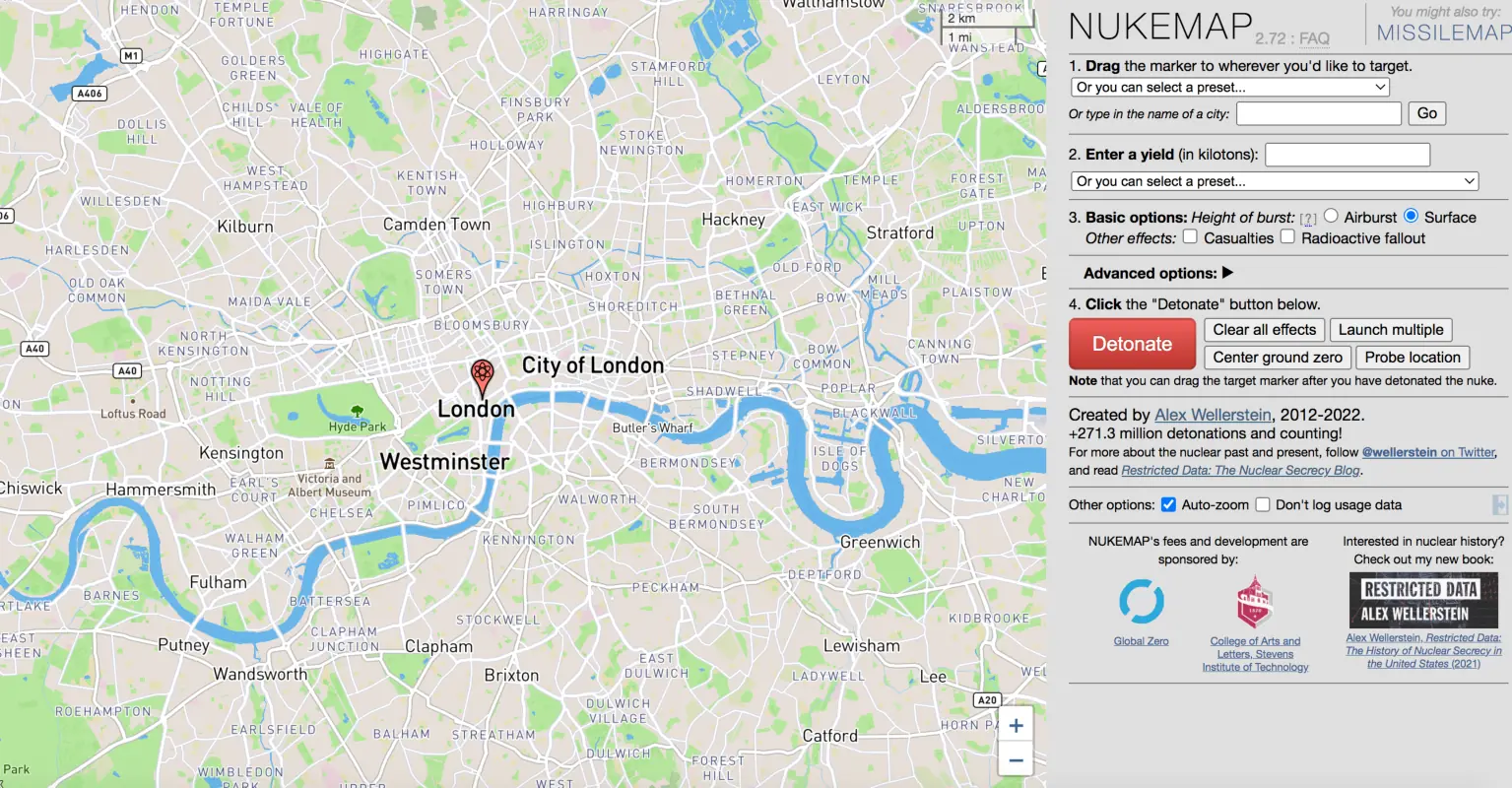Enable the Radioactive fallout checkbox
The width and height of the screenshot is (1512, 788).
pos(1287,236)
